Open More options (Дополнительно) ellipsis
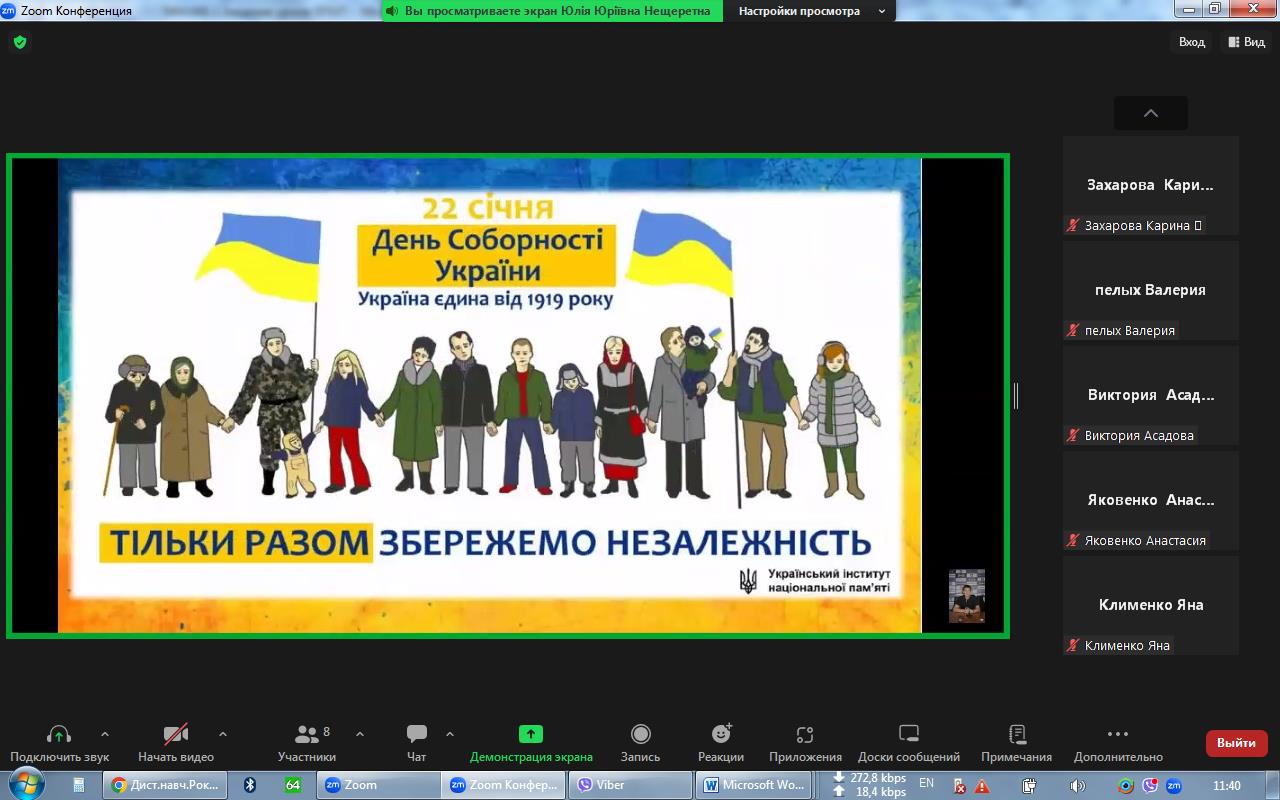 1118,734
